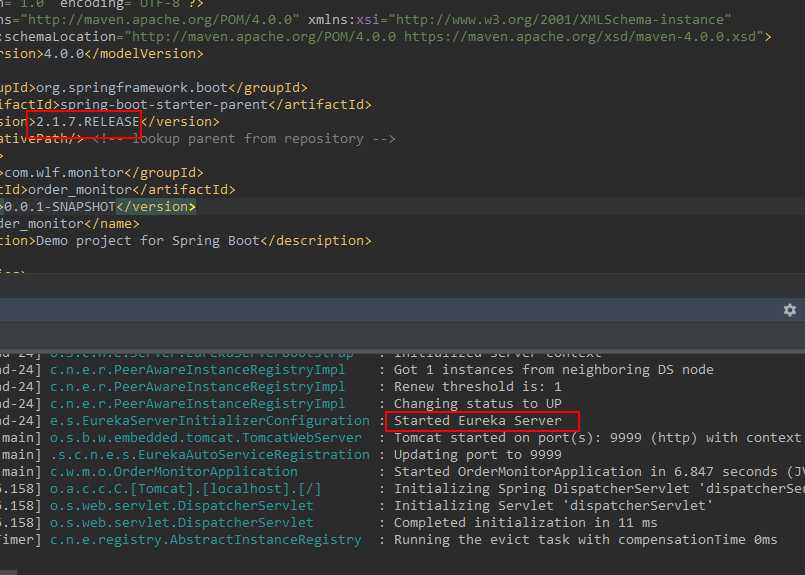Click the 'Renew threshold is: 1' log line

pyautogui.click(x=477, y=387)
